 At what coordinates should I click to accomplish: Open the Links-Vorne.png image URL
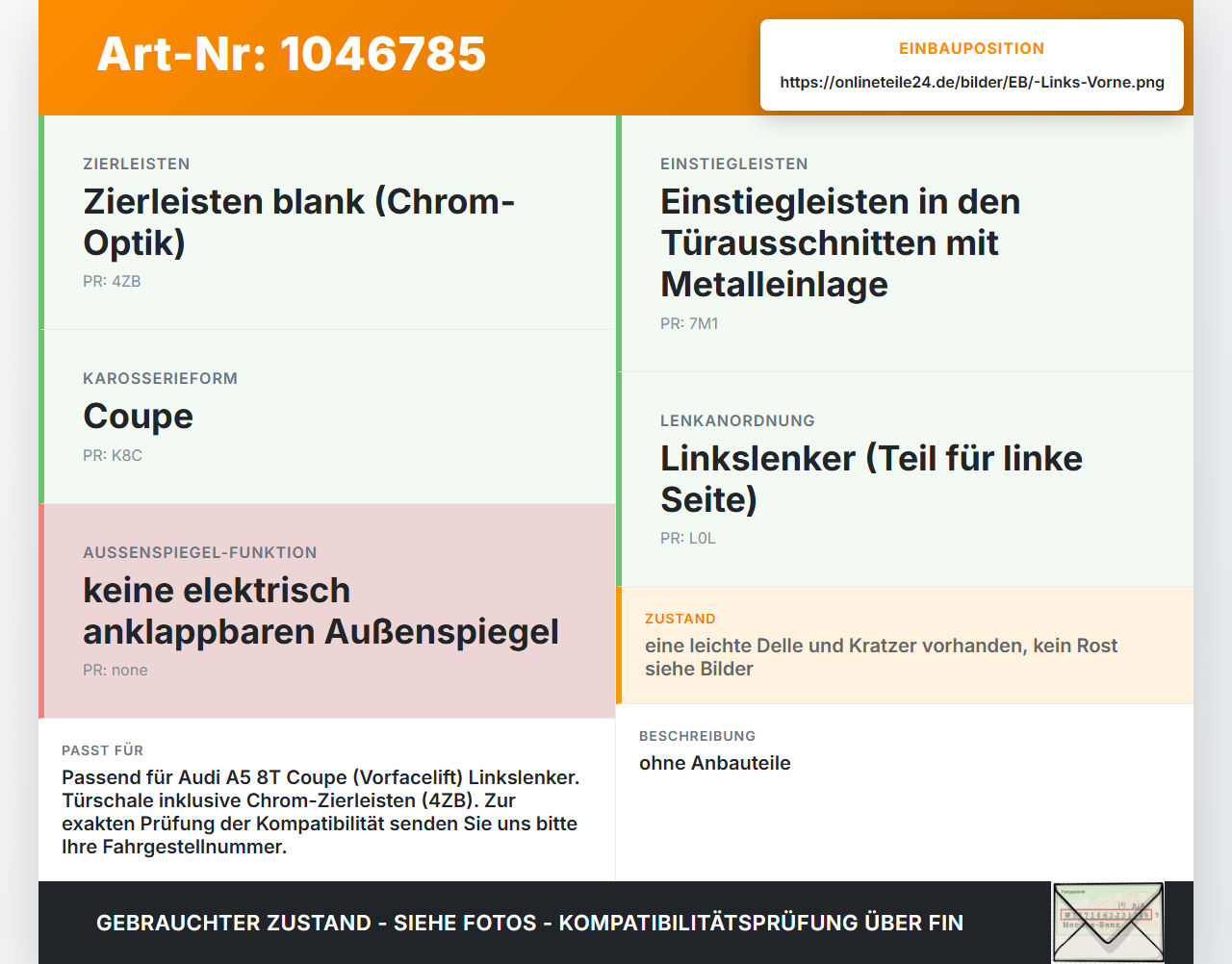(x=972, y=82)
